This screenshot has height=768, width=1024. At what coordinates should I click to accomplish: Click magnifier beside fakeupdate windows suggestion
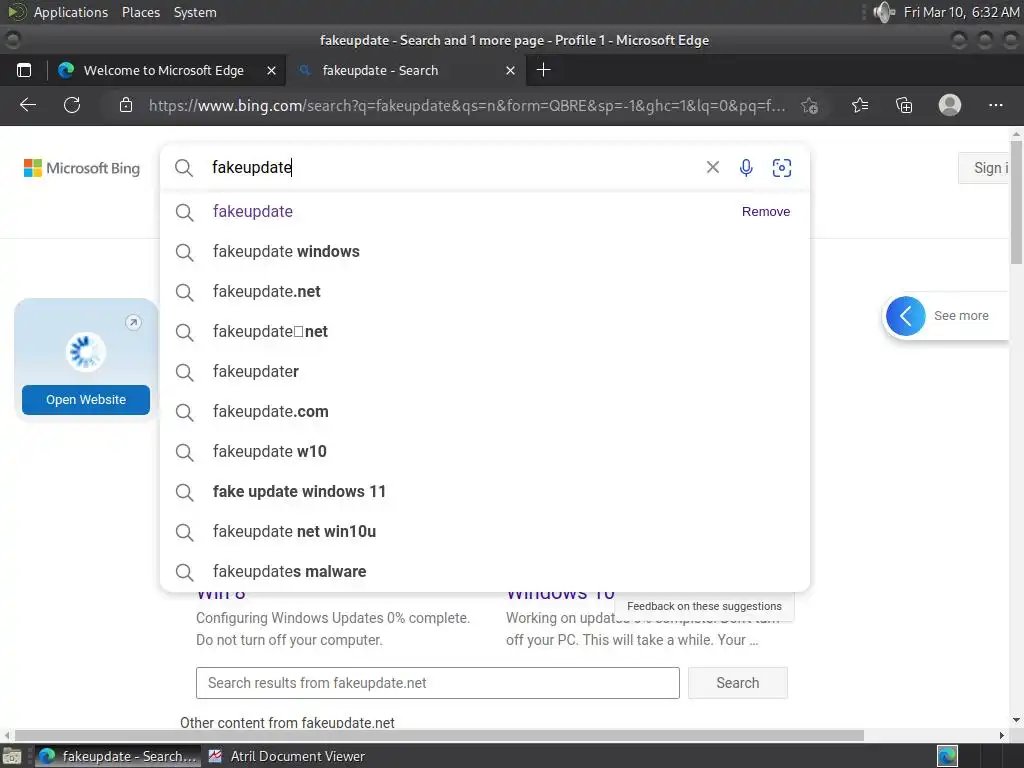tap(184, 252)
